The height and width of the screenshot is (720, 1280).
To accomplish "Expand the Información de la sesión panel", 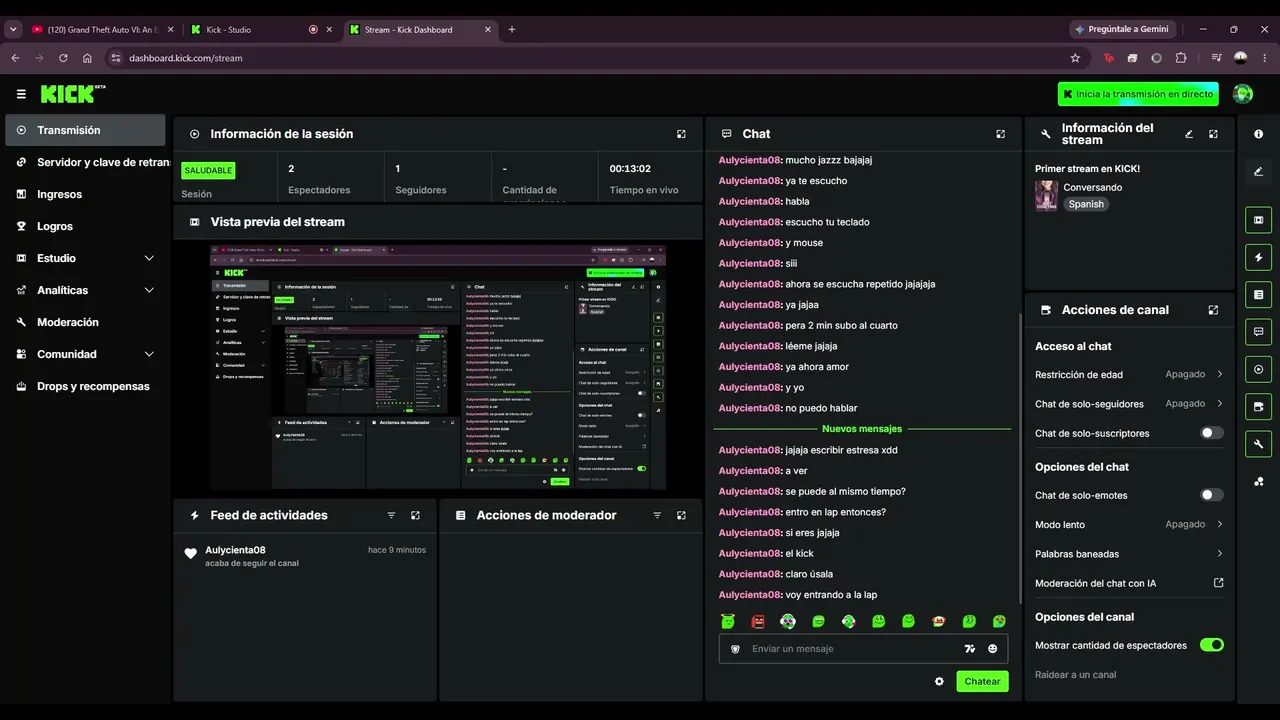I will (681, 134).
